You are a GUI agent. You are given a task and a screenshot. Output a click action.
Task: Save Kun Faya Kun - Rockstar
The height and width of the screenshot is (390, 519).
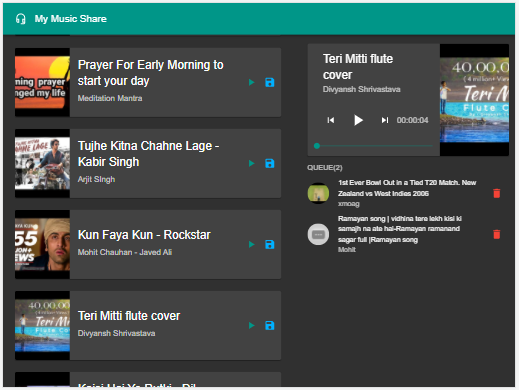pyautogui.click(x=269, y=244)
